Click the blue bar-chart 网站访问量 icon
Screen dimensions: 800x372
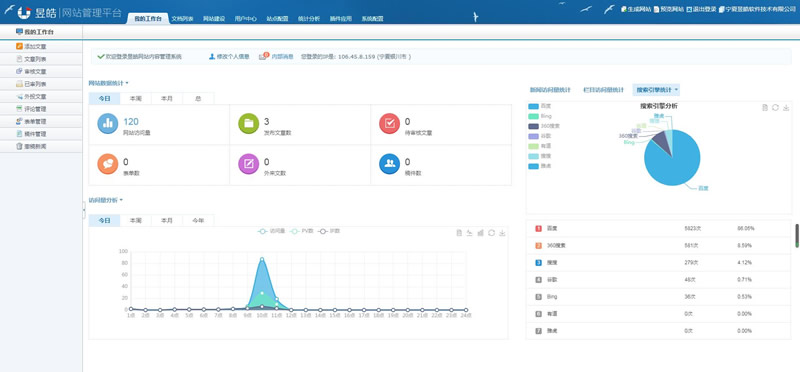pos(108,123)
